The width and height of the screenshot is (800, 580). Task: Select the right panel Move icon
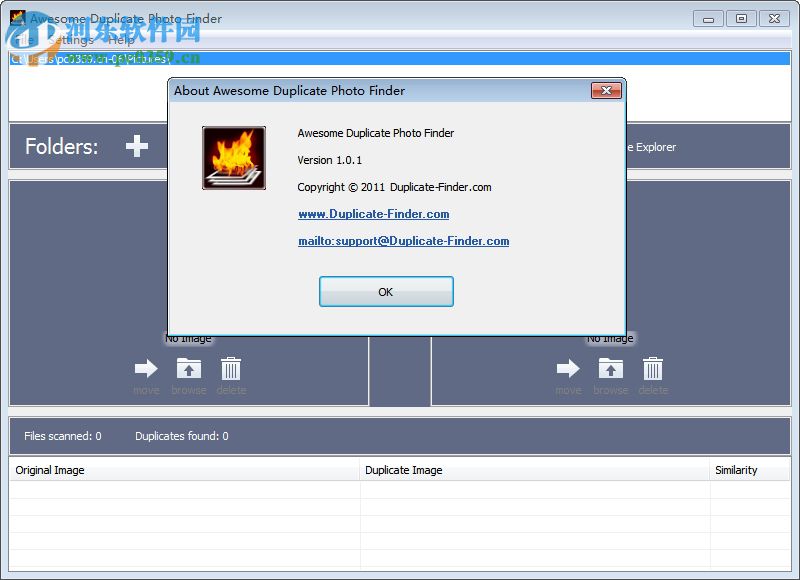[568, 369]
